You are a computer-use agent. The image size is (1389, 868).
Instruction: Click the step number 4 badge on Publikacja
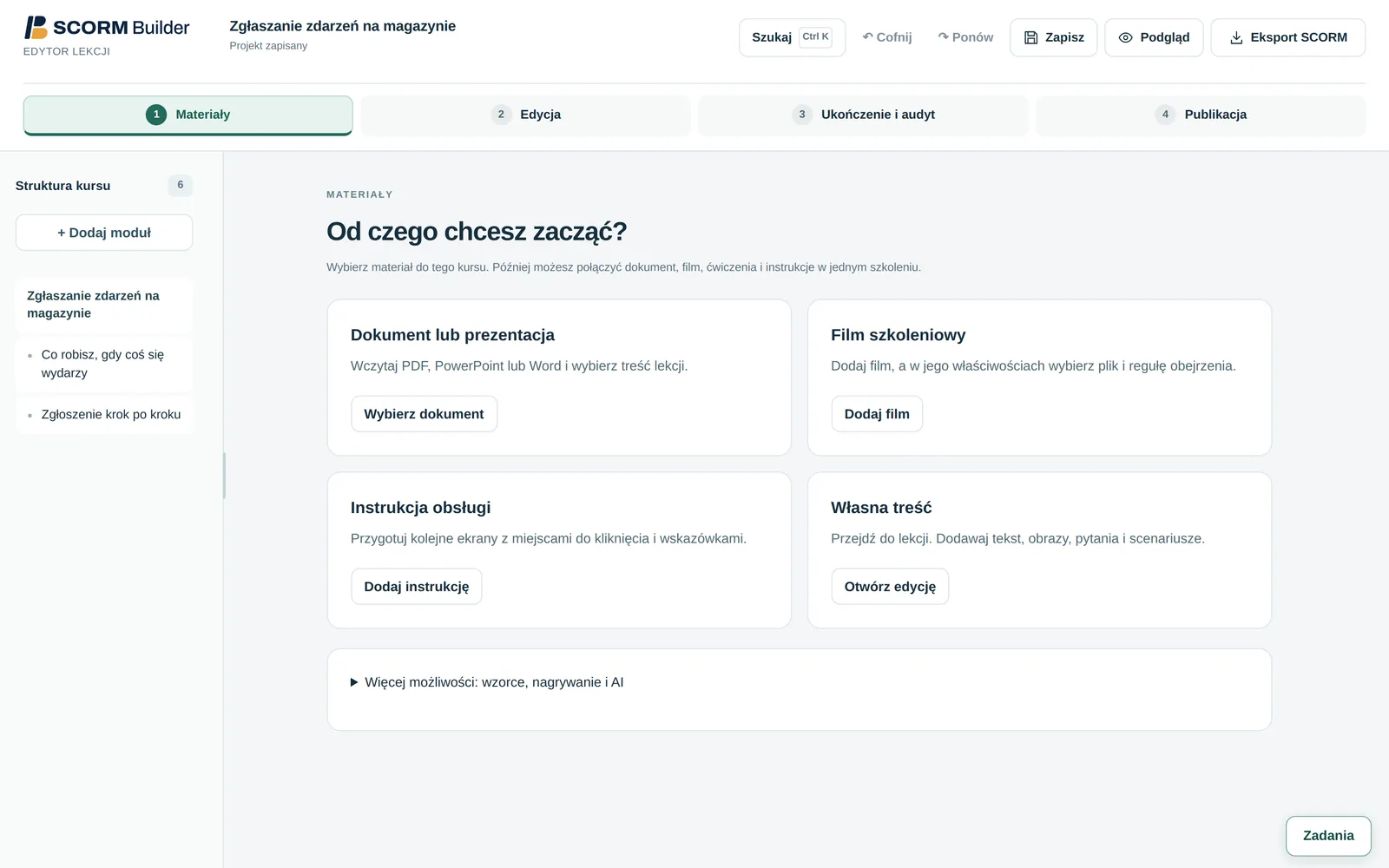pos(1165,115)
